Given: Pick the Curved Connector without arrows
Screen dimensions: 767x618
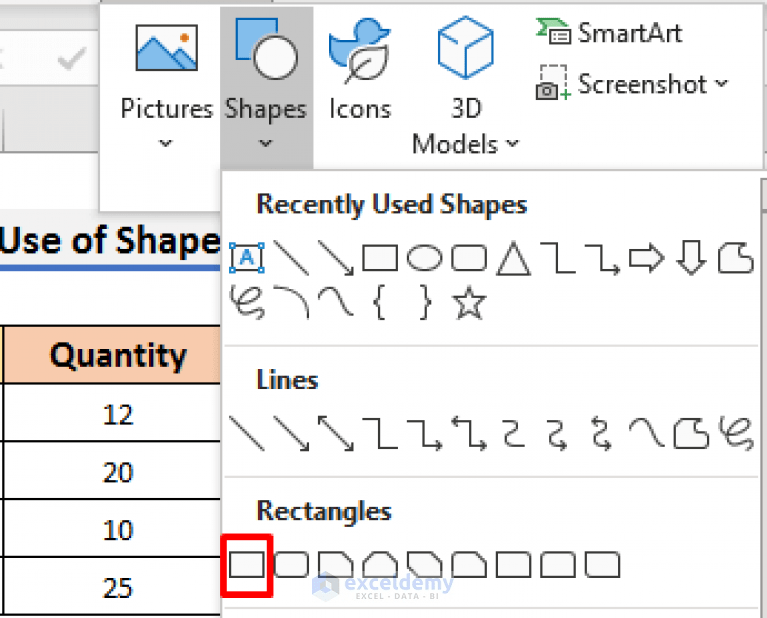Looking at the screenshot, I should point(514,433).
